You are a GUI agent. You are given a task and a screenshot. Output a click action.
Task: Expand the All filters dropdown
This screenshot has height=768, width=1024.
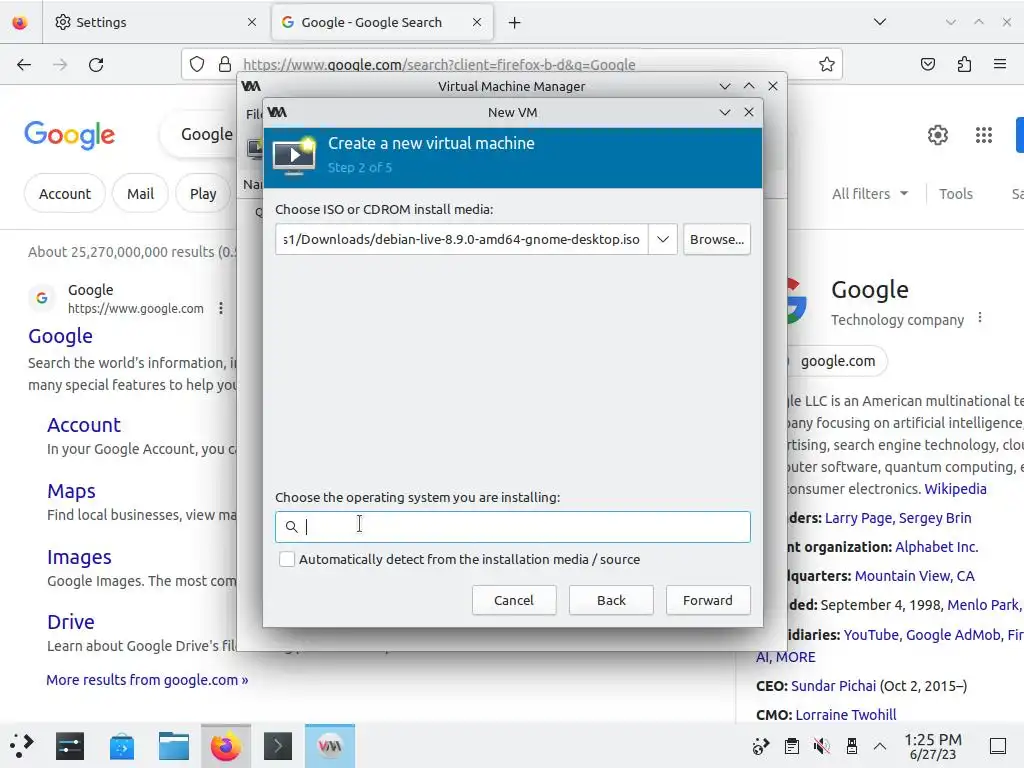870,194
